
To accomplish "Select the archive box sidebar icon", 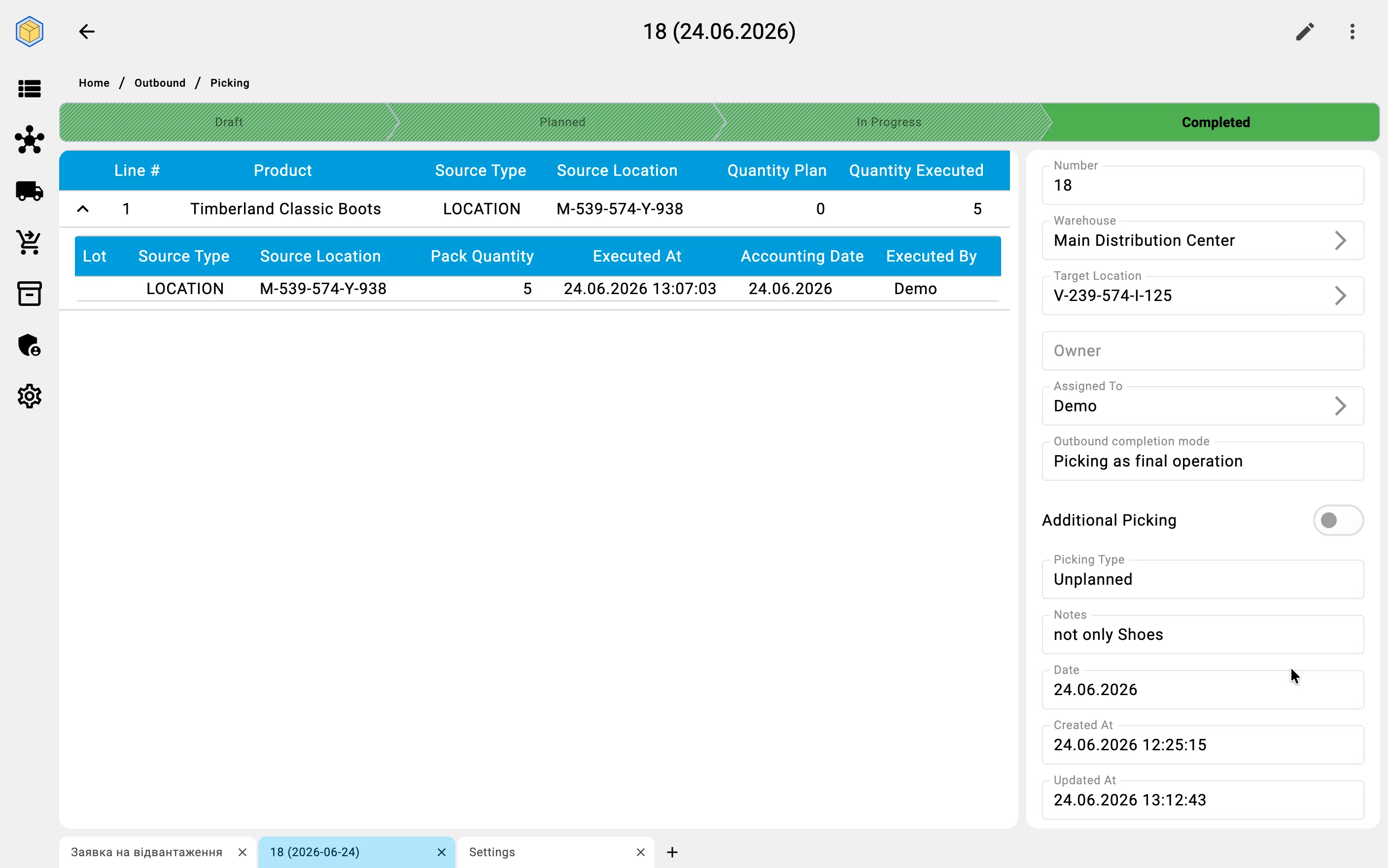I will click(x=29, y=293).
